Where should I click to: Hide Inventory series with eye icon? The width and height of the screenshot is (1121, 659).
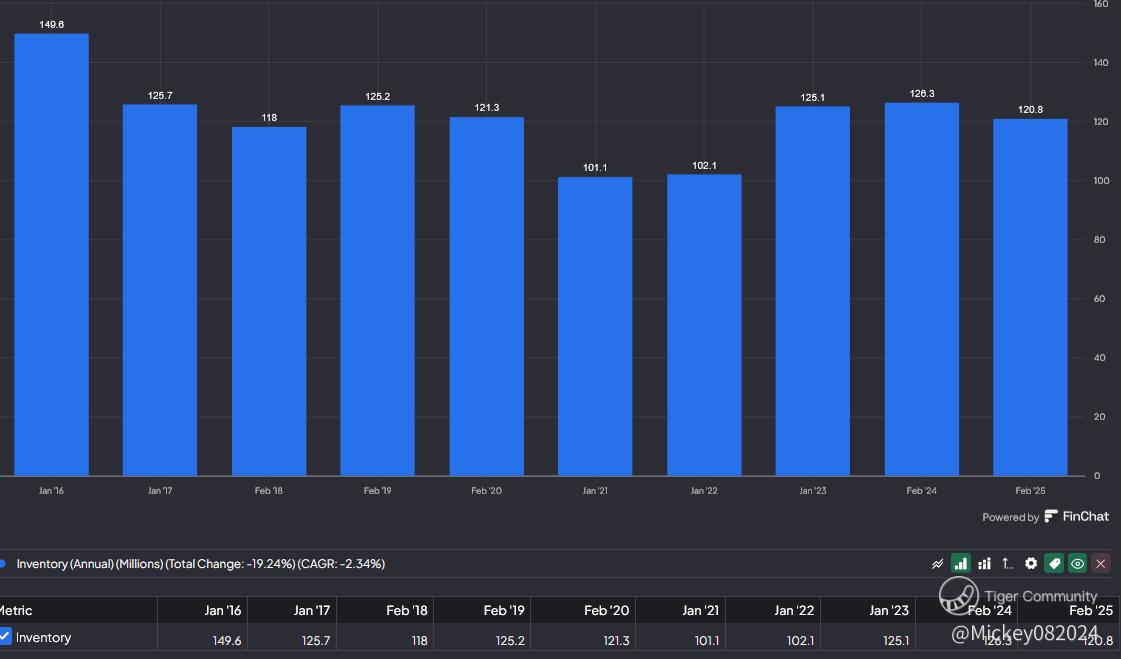coord(1077,564)
